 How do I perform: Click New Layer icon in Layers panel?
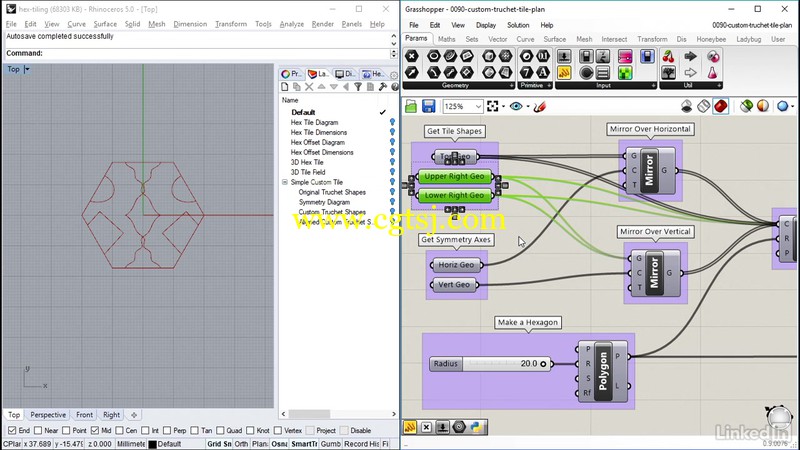(x=285, y=87)
